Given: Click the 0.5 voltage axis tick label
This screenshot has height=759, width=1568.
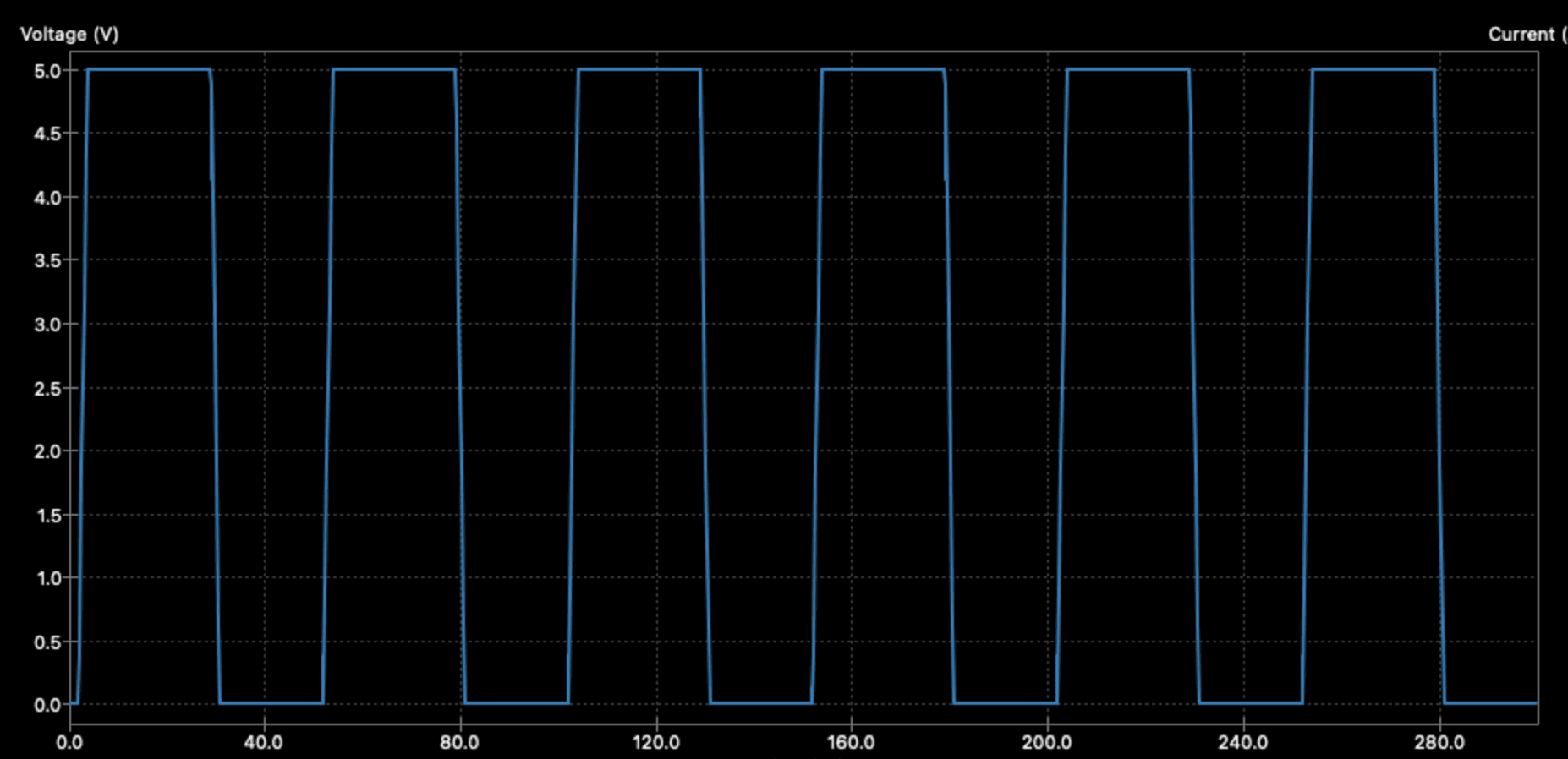Looking at the screenshot, I should [47, 642].
